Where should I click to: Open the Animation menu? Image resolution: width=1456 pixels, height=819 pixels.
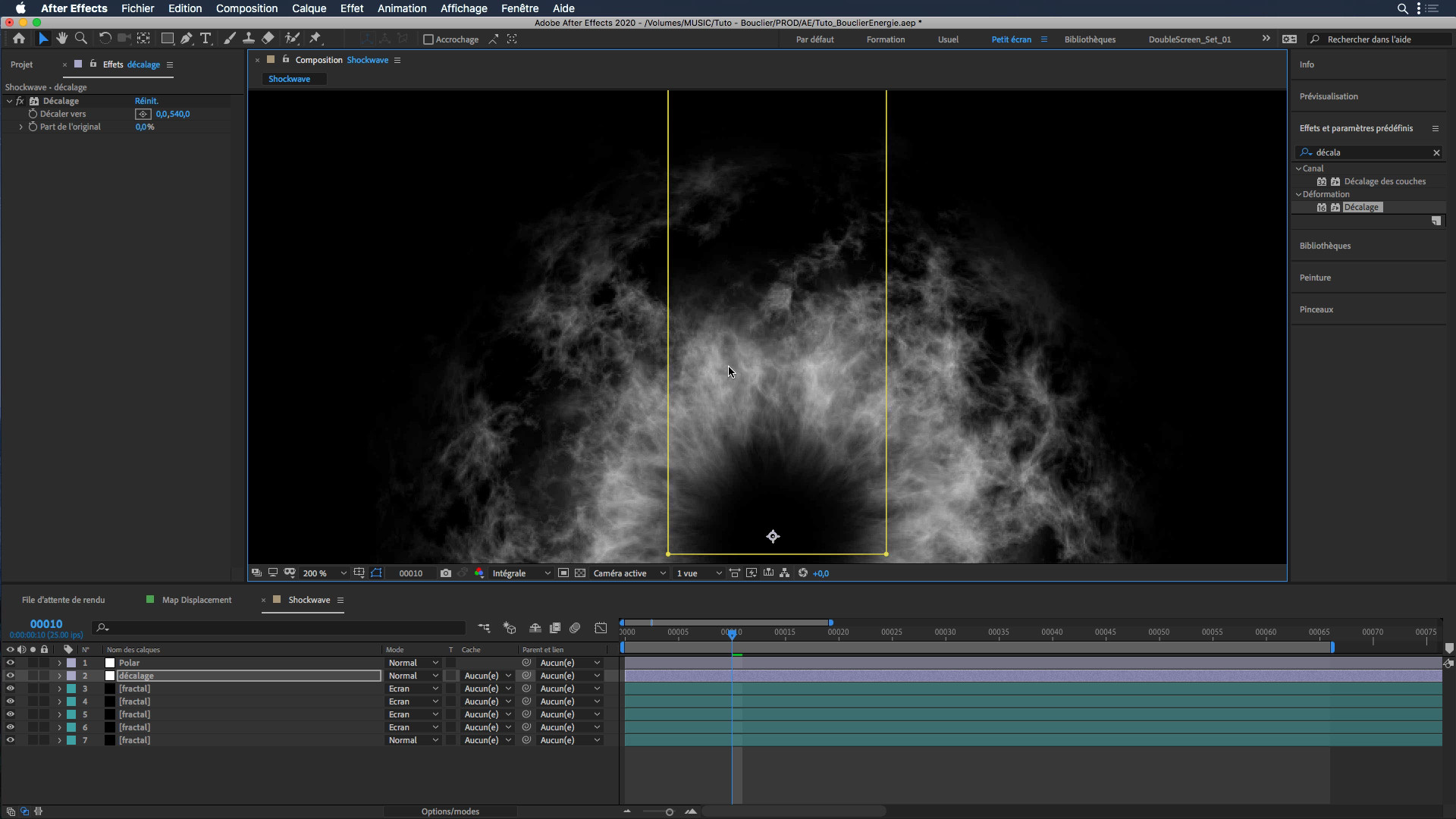402,8
